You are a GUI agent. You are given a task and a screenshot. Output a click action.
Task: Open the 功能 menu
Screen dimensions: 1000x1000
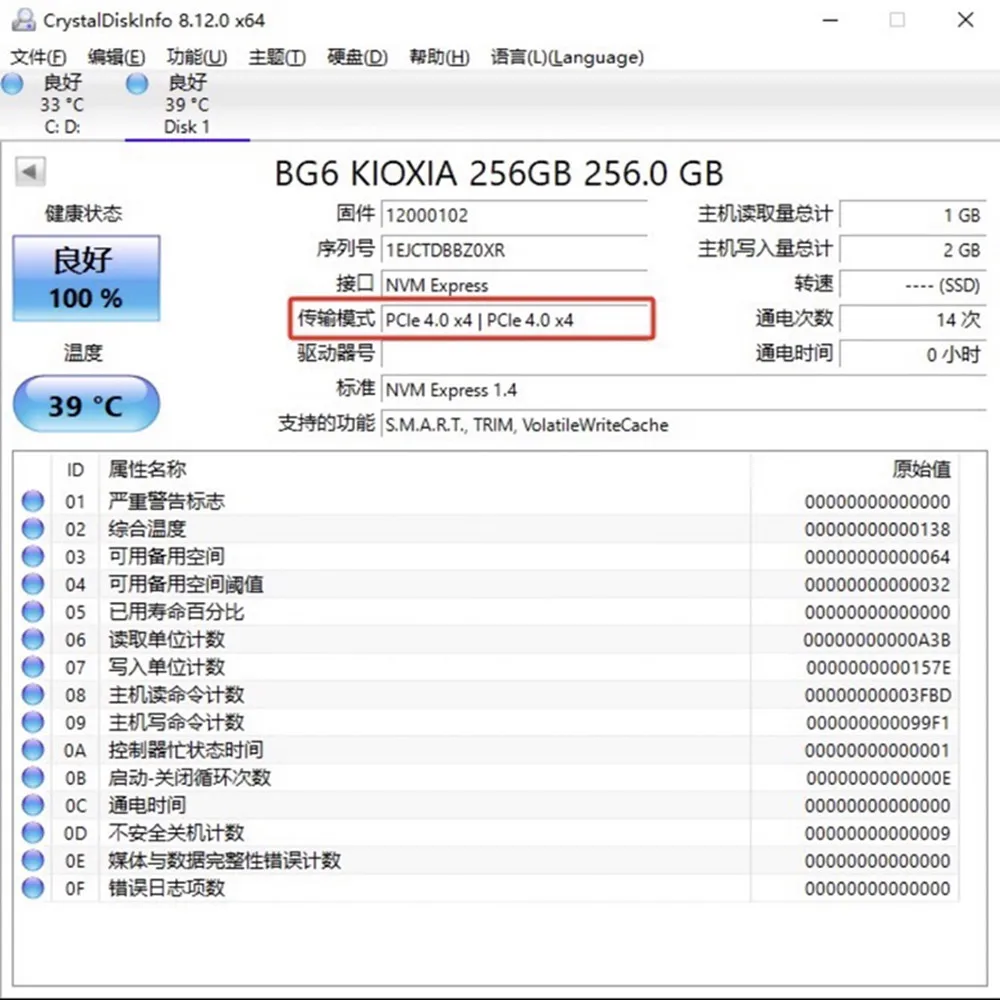point(196,57)
